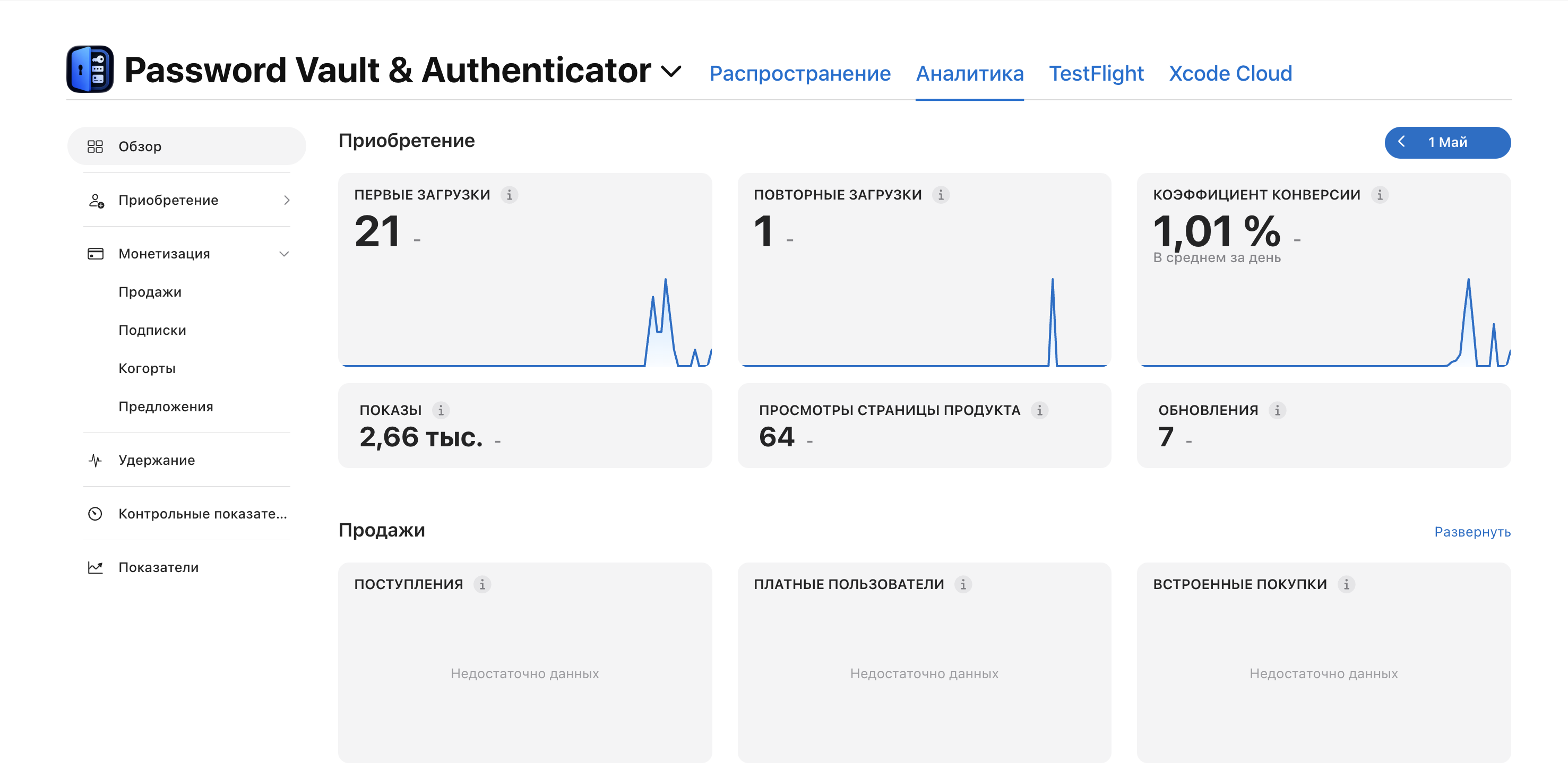Select Обзор in the sidebar

coord(186,146)
